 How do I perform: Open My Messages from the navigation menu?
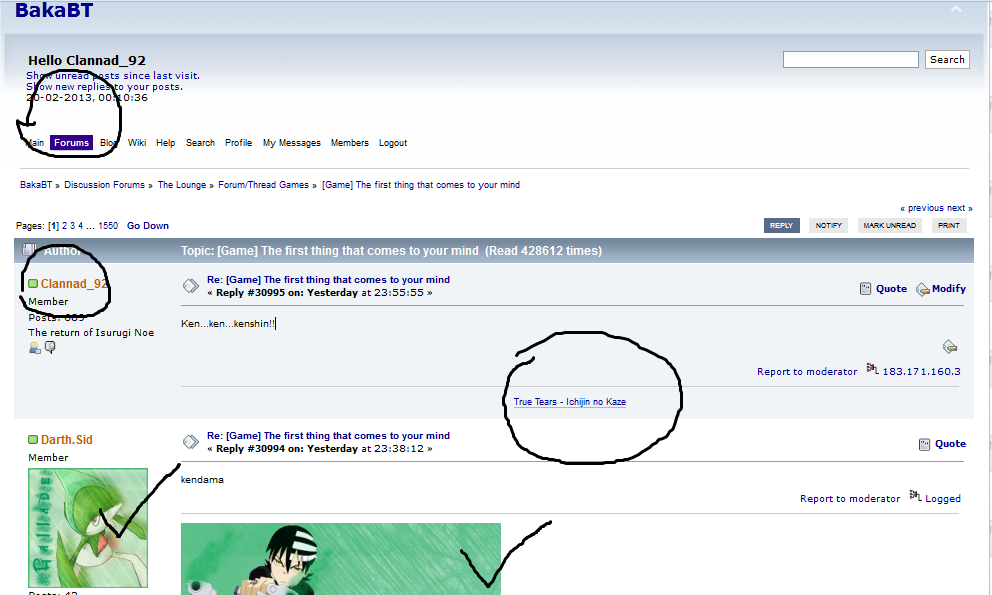tap(291, 143)
